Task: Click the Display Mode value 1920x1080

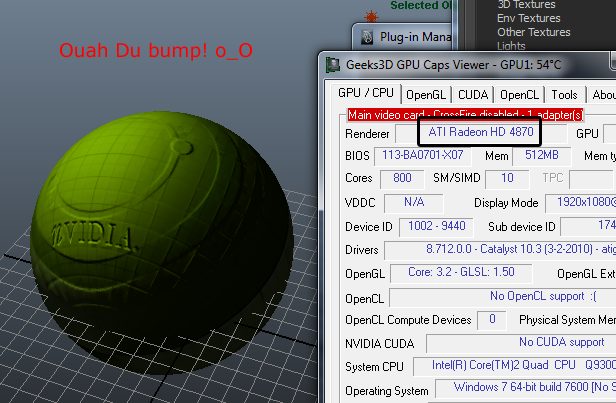Action: [x=580, y=203]
